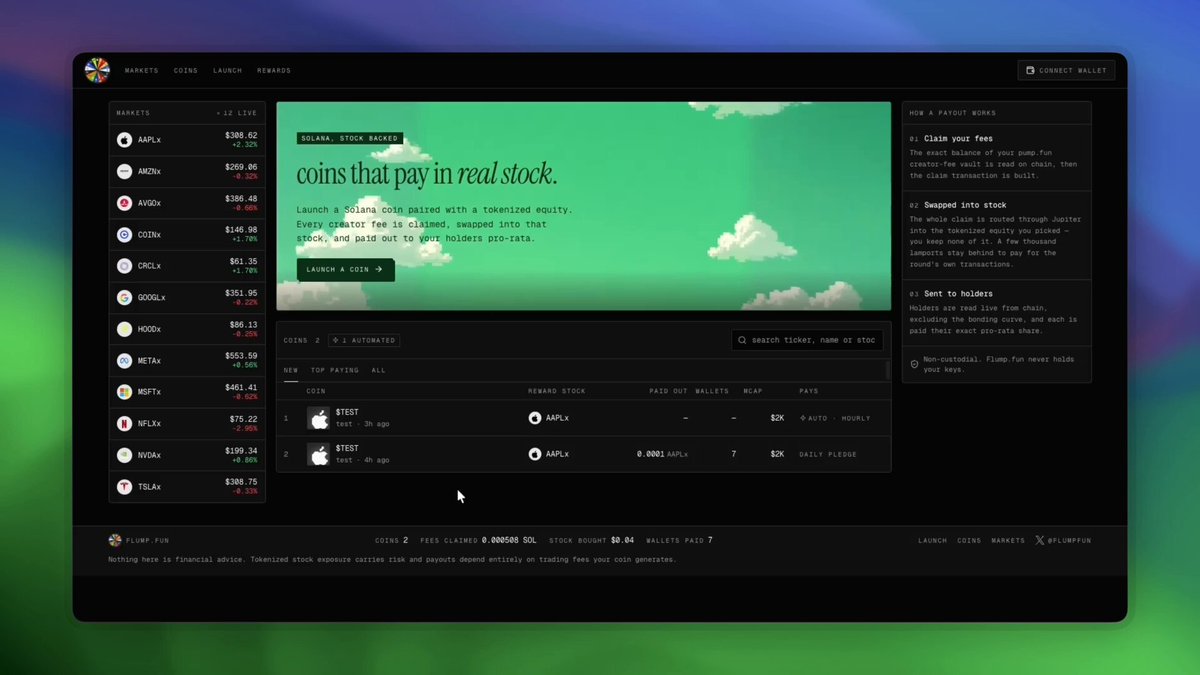Click the AAPLx reward stock in row 1
This screenshot has height=675, width=1200.
(x=549, y=418)
